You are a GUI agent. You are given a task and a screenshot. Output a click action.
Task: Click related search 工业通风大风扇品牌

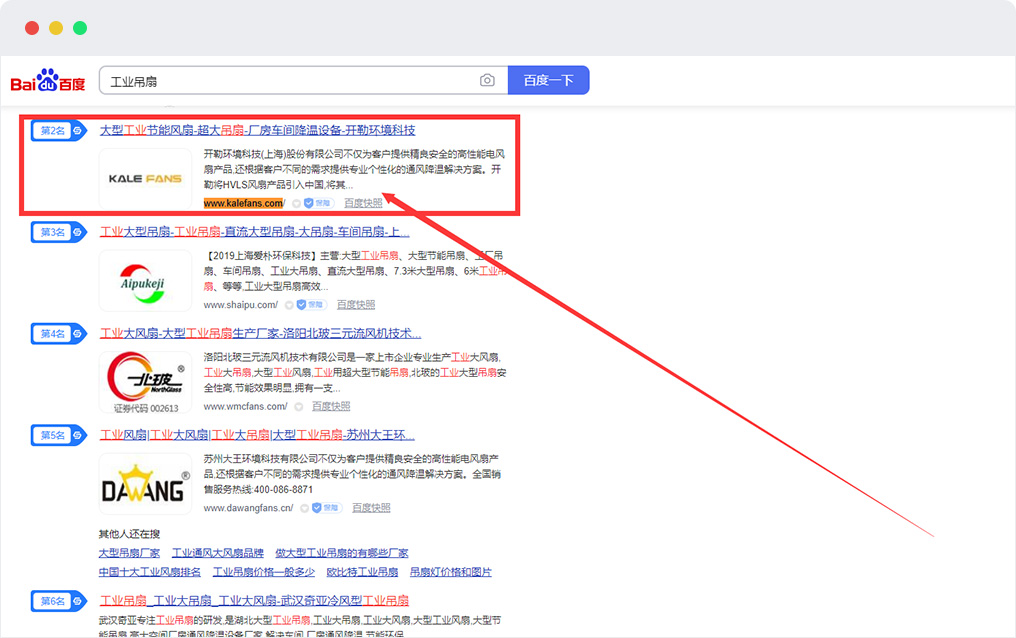pyautogui.click(x=218, y=553)
